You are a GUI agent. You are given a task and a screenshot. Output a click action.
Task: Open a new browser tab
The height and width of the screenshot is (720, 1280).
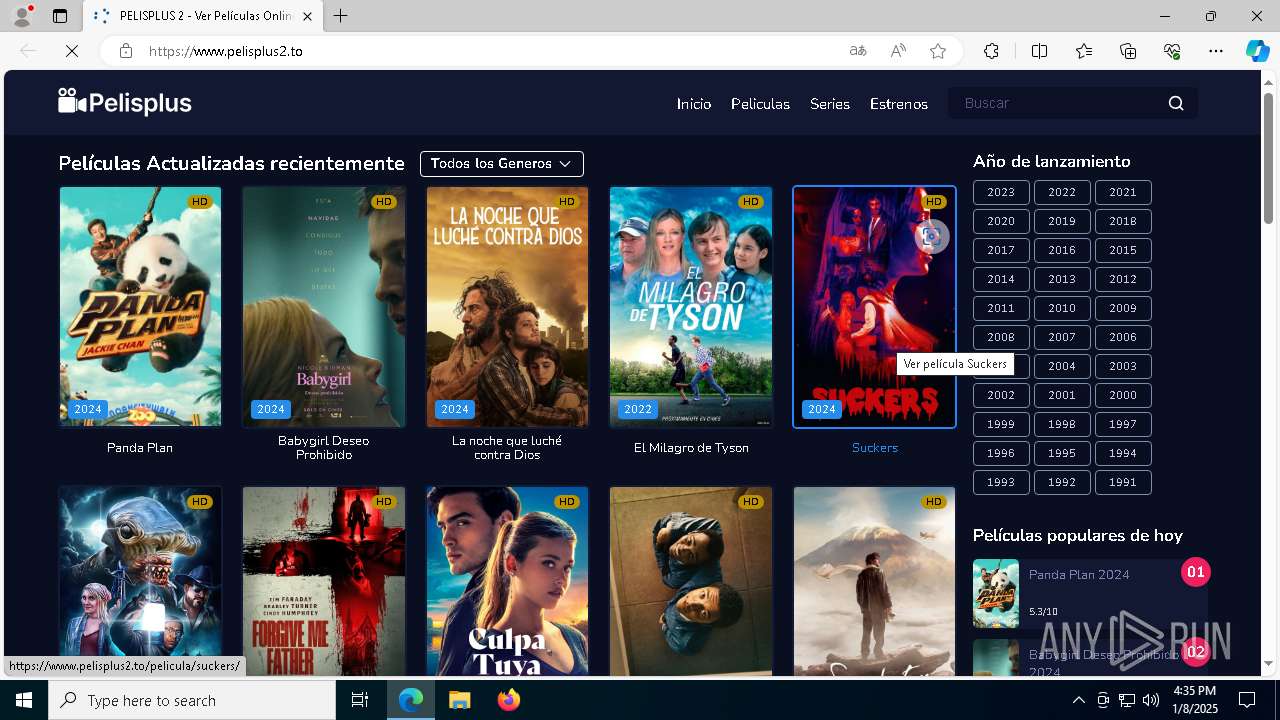coord(340,16)
